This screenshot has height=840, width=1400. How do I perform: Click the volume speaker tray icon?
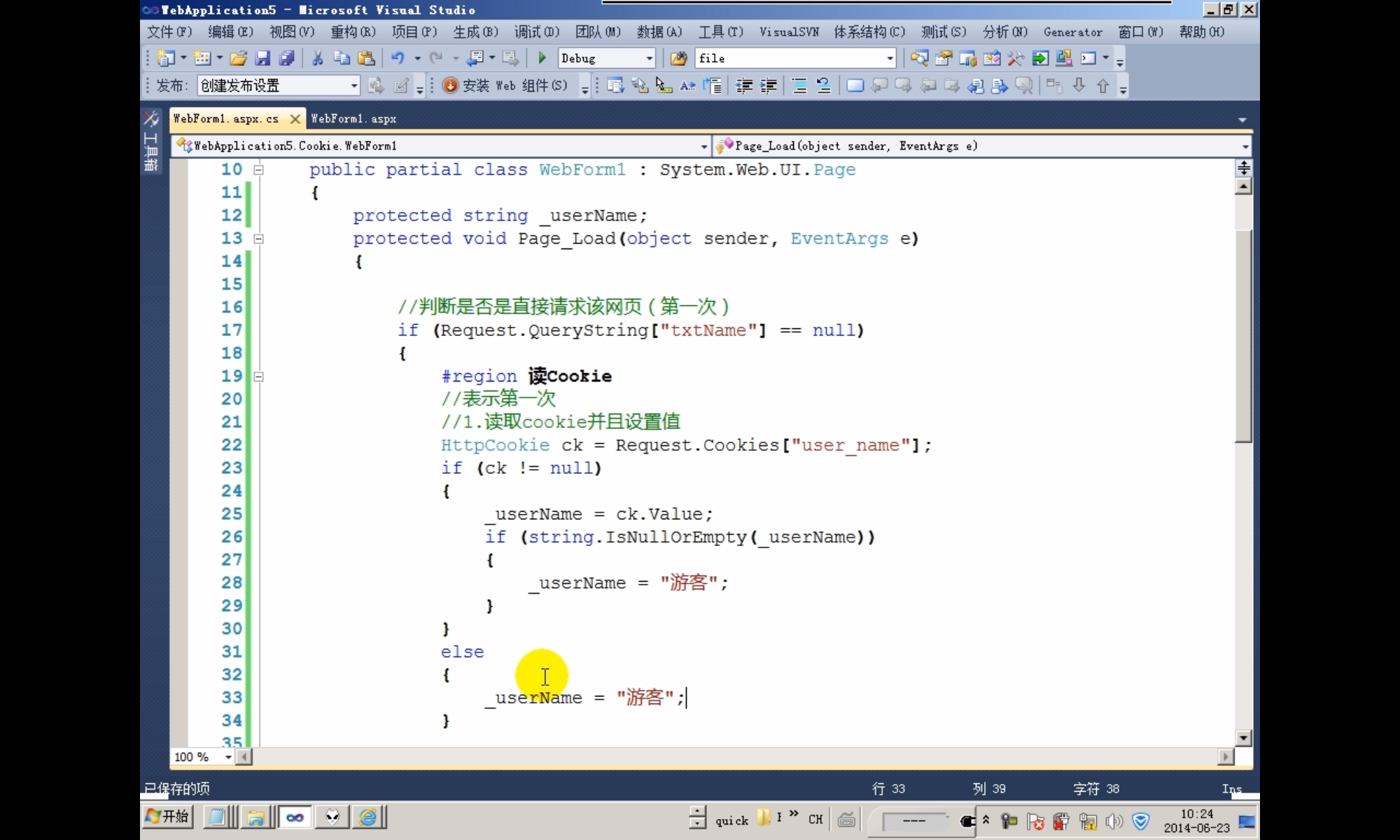(x=1114, y=821)
